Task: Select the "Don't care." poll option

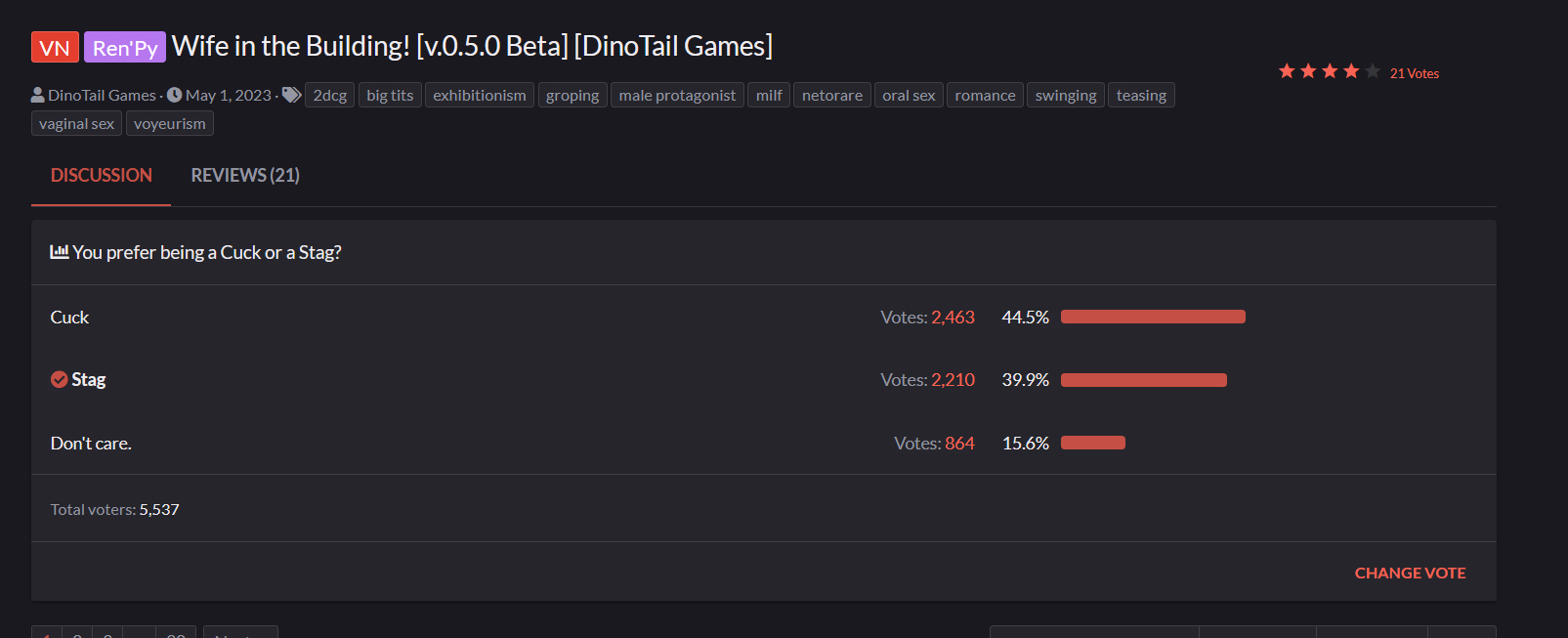Action: (91, 444)
